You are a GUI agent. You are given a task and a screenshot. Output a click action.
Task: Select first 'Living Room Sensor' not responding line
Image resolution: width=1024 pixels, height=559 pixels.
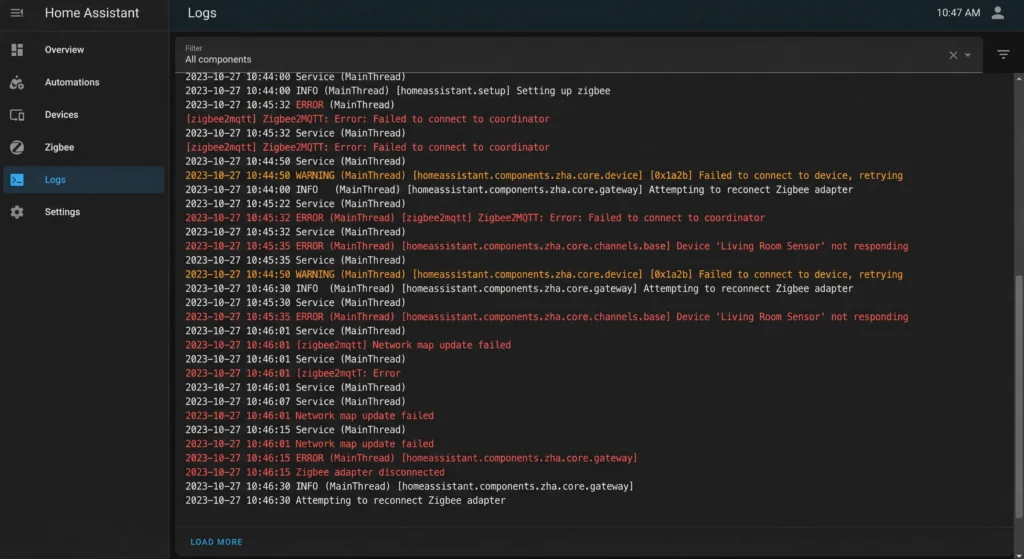tap(547, 246)
